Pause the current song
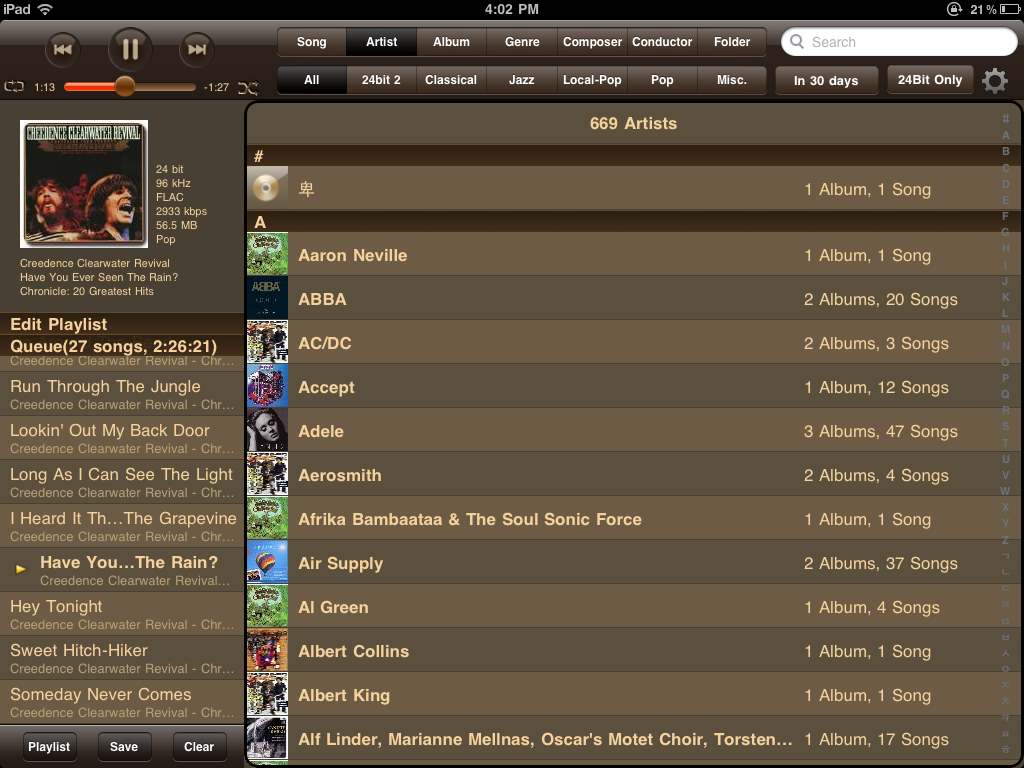 (130, 49)
